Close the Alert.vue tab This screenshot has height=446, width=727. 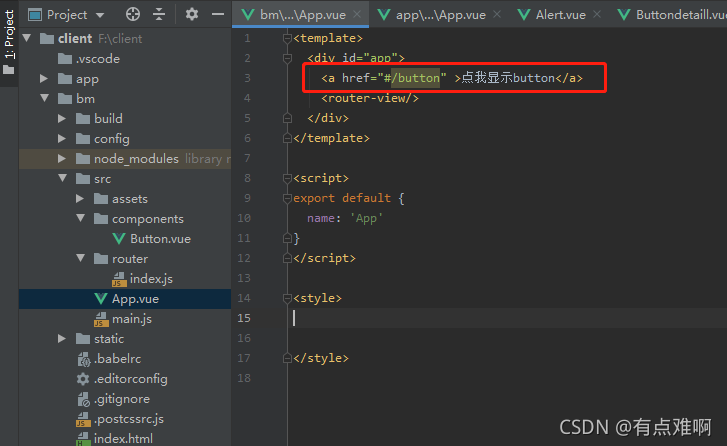point(597,14)
